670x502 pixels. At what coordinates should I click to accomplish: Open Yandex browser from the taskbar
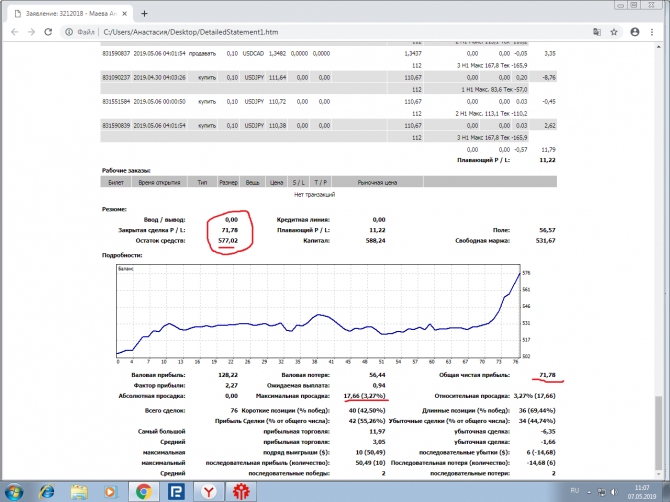pos(209,492)
